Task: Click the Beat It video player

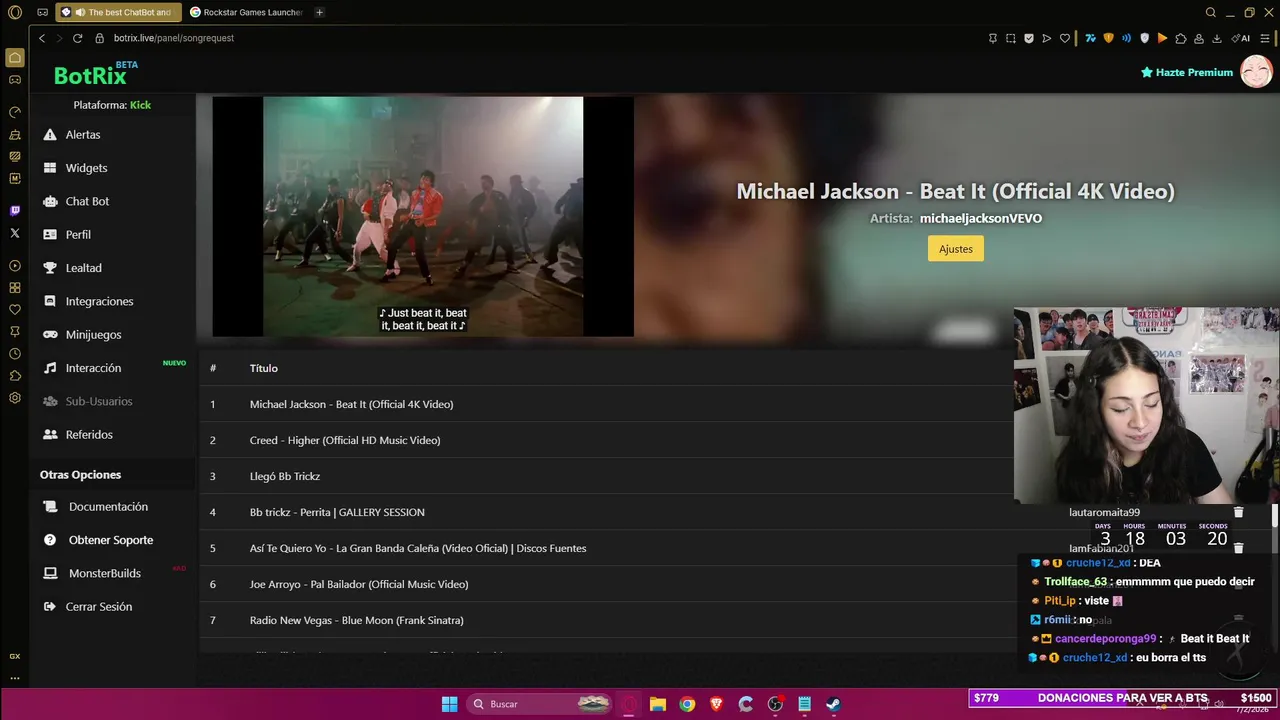Action: tap(423, 217)
